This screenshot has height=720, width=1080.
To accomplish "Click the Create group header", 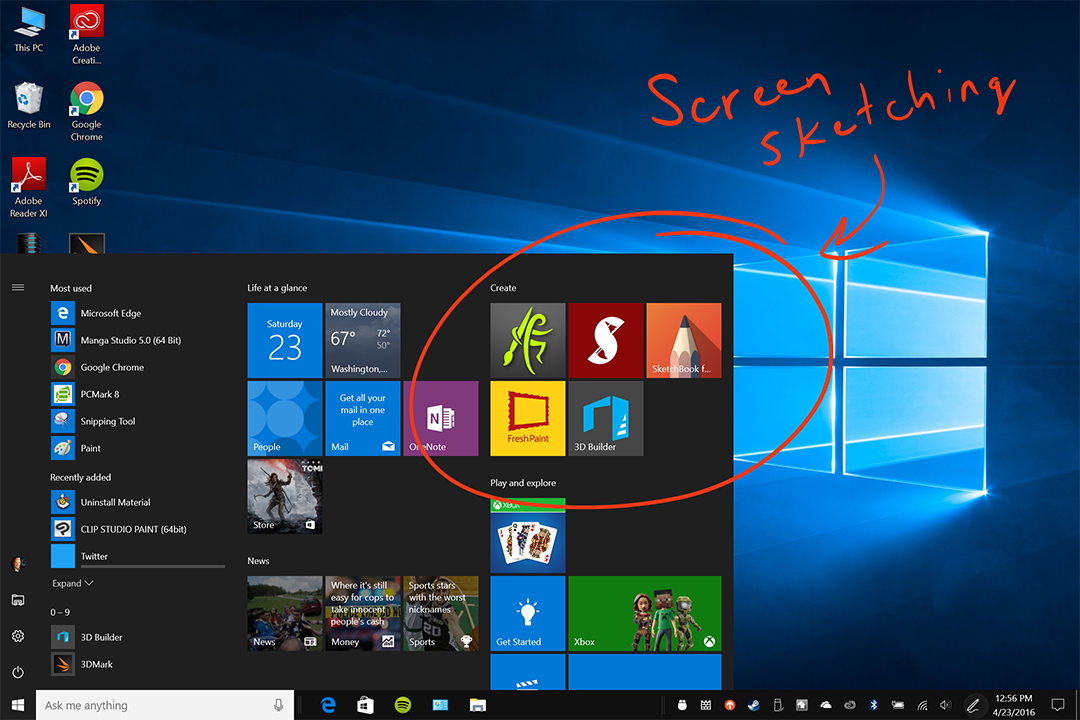I will pos(503,287).
